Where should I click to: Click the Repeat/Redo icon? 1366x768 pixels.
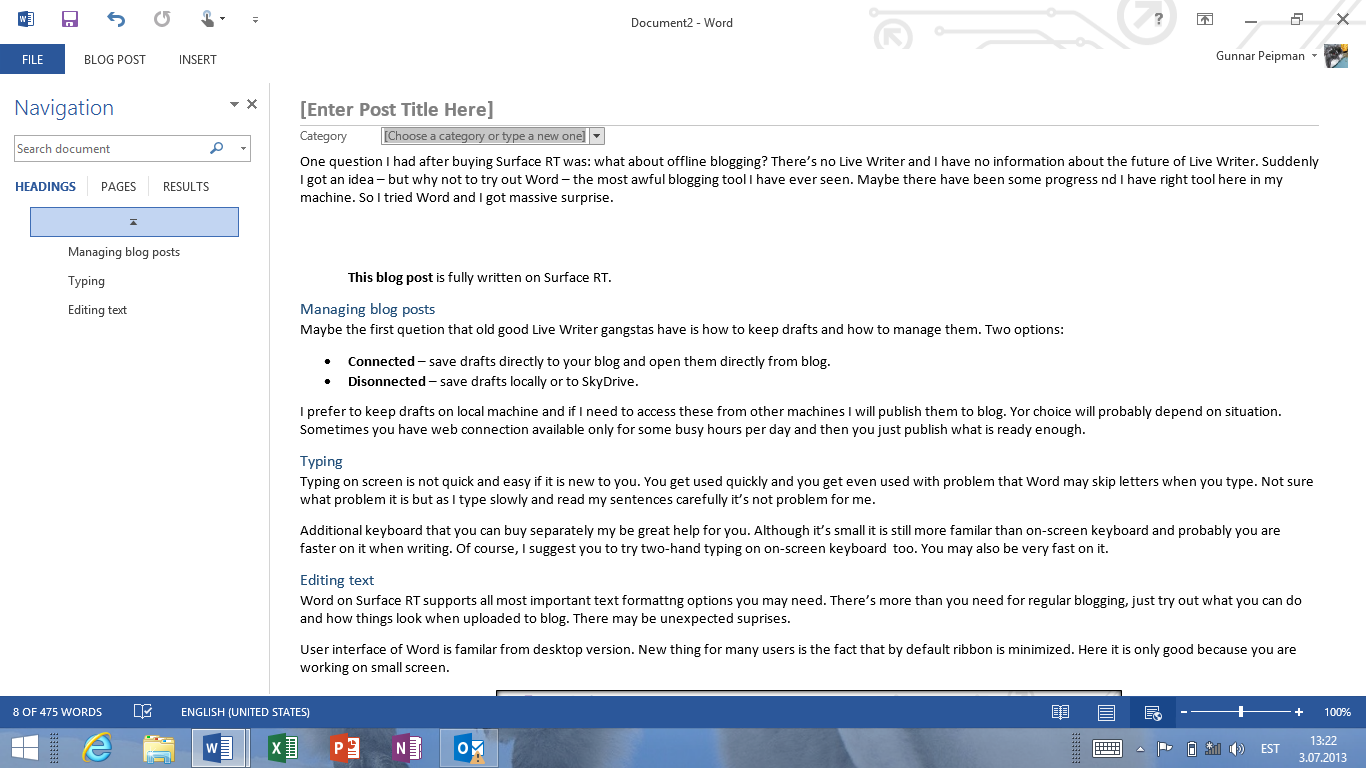162,19
